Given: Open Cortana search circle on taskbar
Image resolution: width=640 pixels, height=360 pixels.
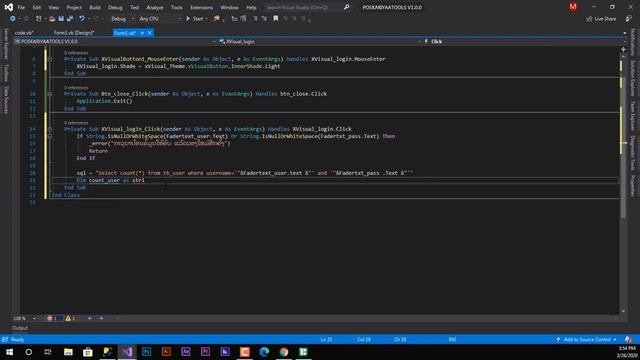Looking at the screenshot, I should click(x=29, y=352).
